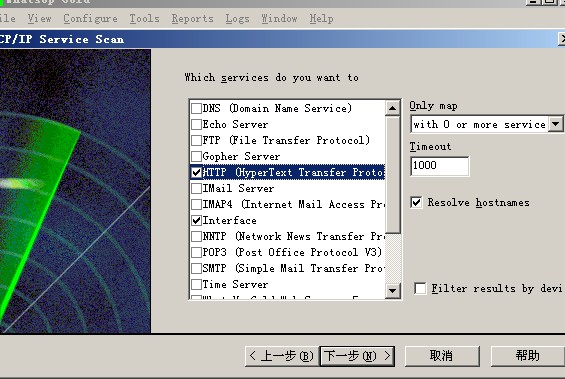This screenshot has width=565, height=379.
Task: Tick NNTP (Network News Transfer) checkbox
Action: (x=196, y=236)
